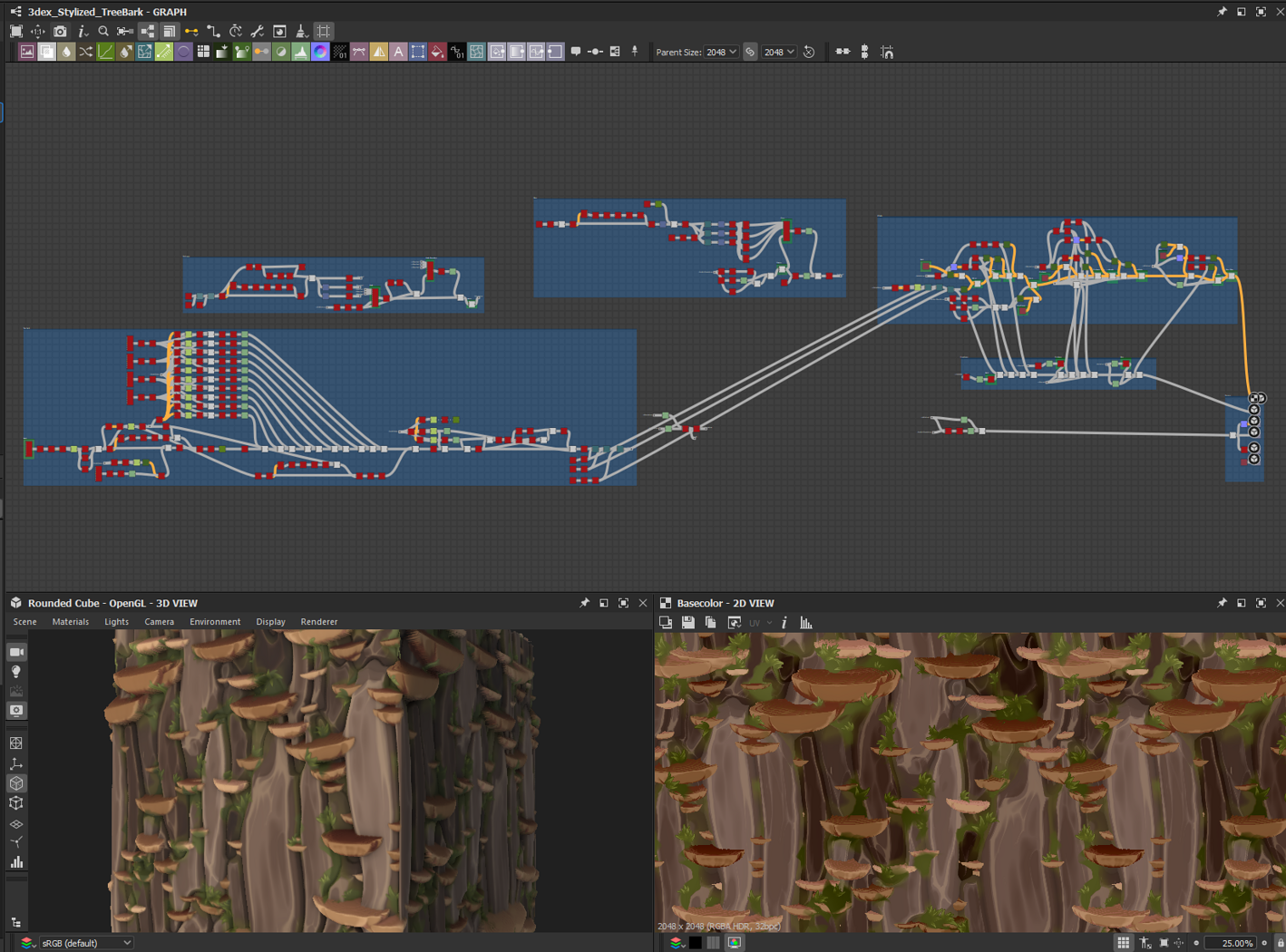Toggle the graph grid display
1286x952 pixels.
click(324, 32)
